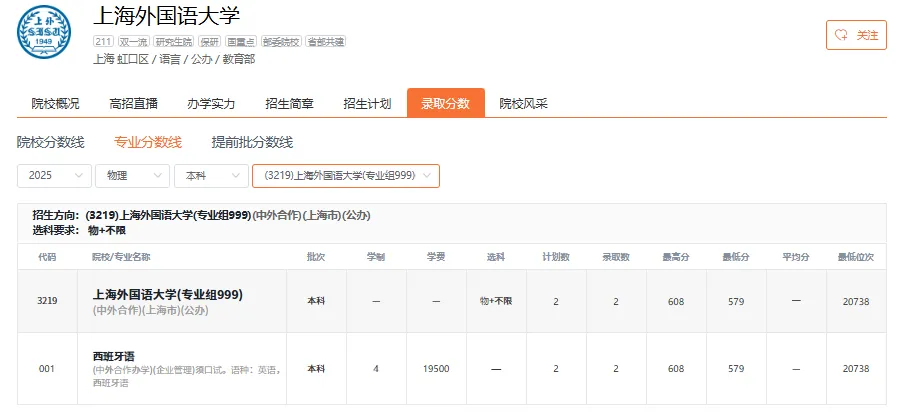The height and width of the screenshot is (420, 909).
Task: Click the 西班牙语 major name
Action: click(114, 356)
